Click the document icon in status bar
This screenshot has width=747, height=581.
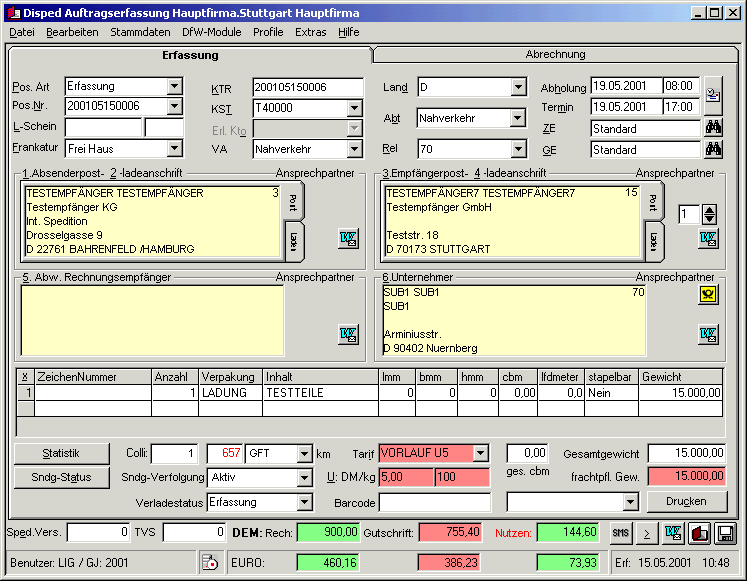tap(209, 561)
